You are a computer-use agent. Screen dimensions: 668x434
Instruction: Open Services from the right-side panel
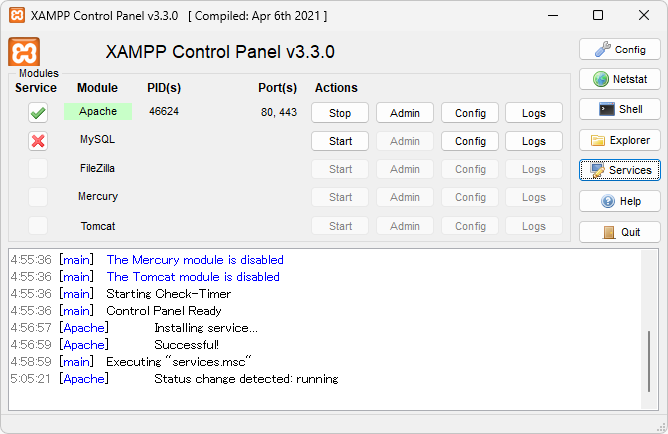click(619, 170)
